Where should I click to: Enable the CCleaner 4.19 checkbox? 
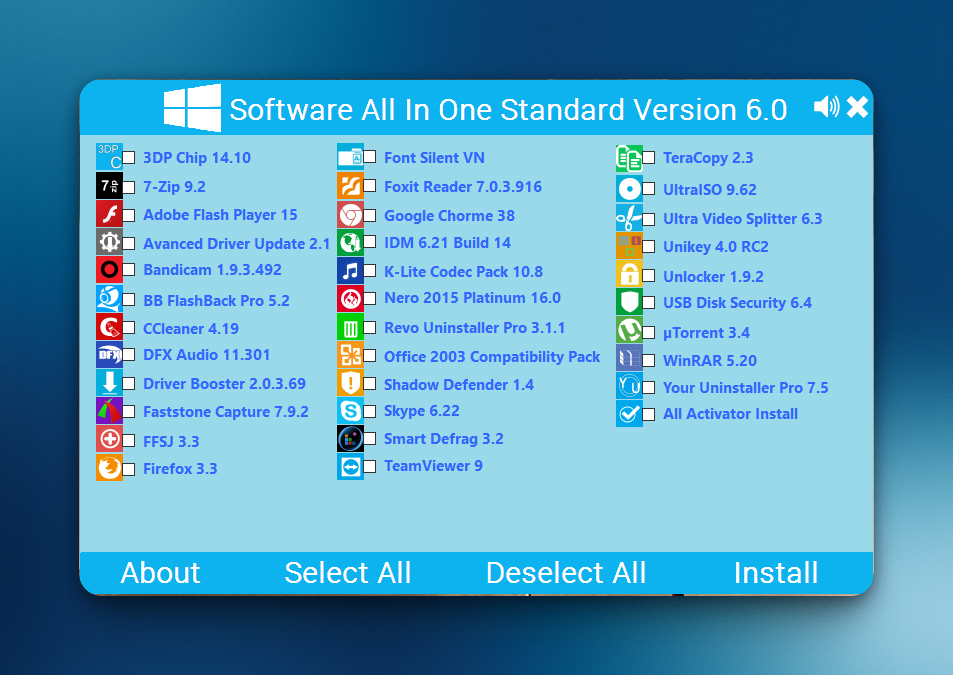click(129, 328)
